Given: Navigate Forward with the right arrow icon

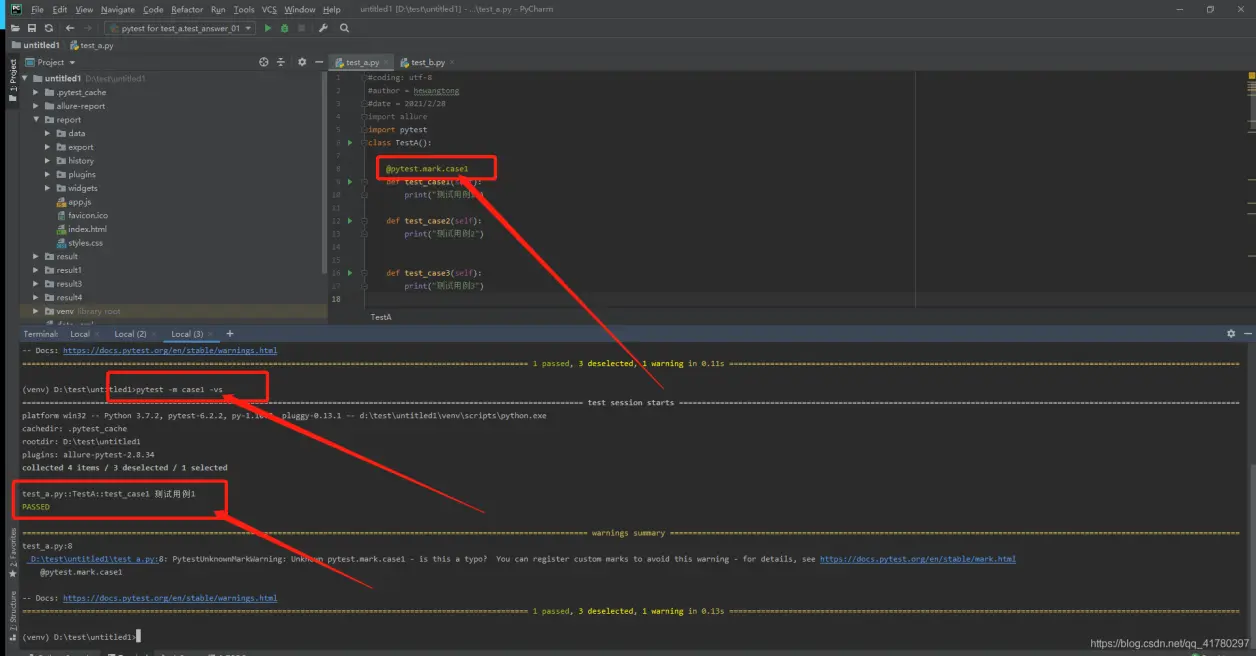Looking at the screenshot, I should 88,28.
